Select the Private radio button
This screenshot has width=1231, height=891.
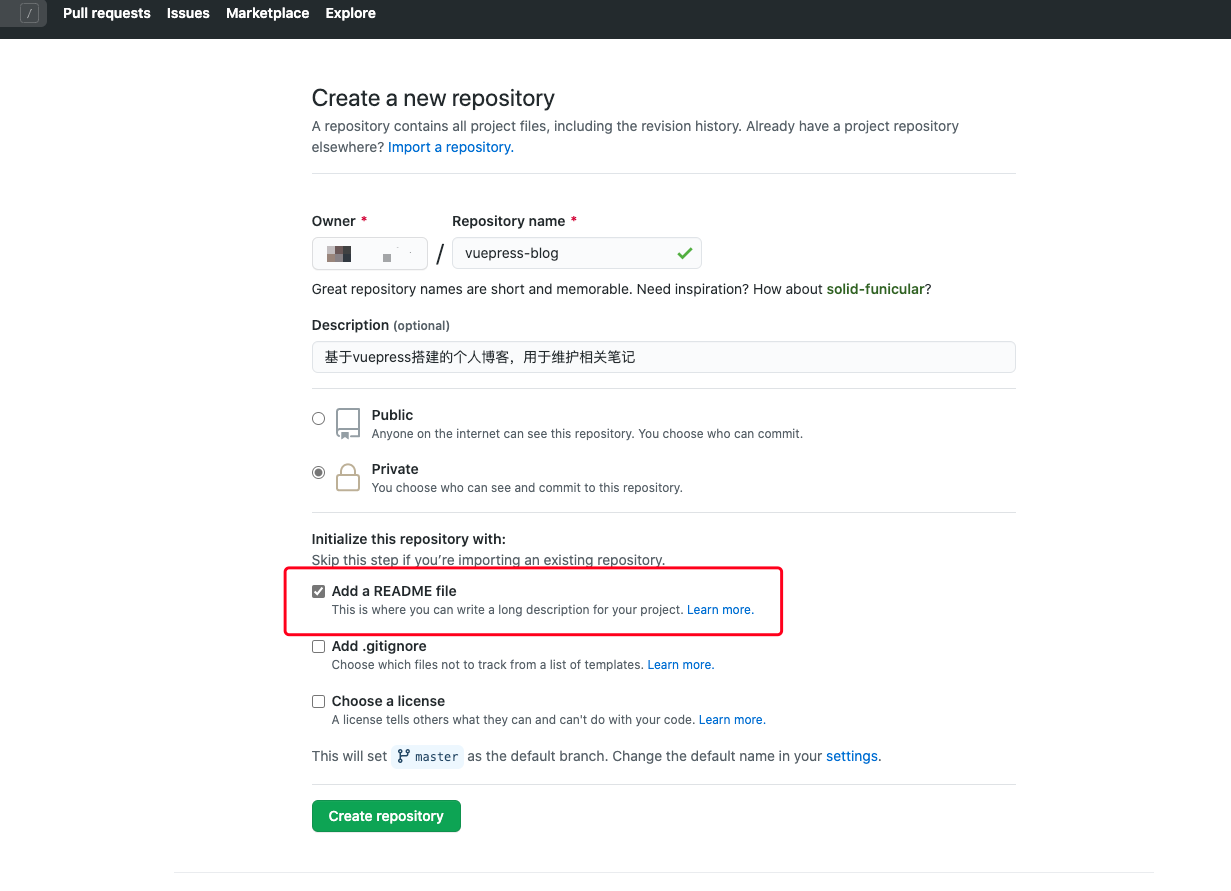click(x=319, y=473)
